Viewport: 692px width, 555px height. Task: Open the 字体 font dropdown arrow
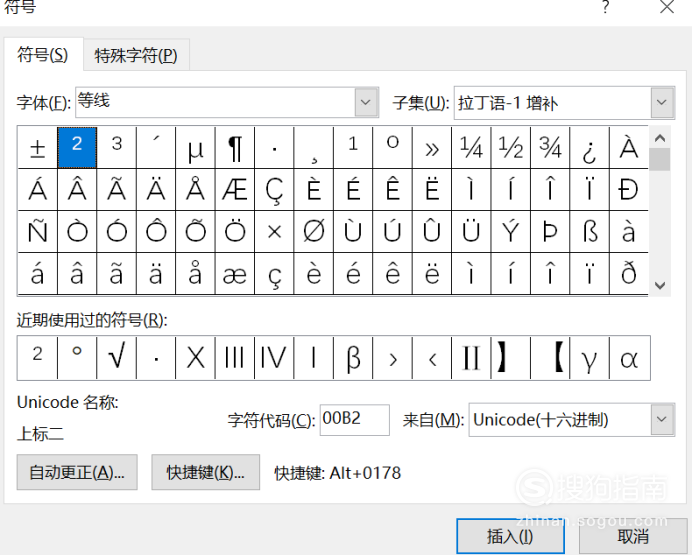[366, 102]
